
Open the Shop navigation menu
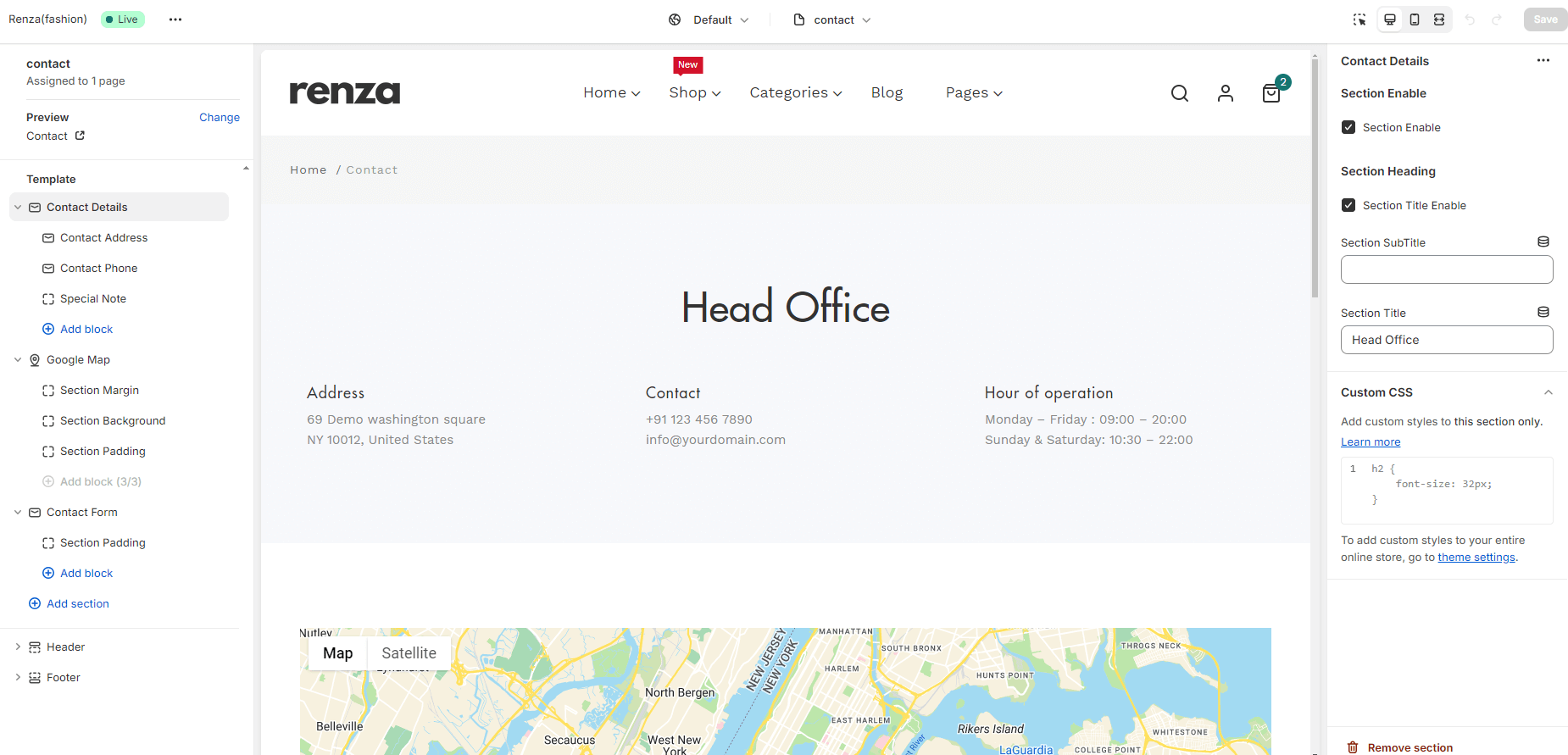pyautogui.click(x=695, y=92)
